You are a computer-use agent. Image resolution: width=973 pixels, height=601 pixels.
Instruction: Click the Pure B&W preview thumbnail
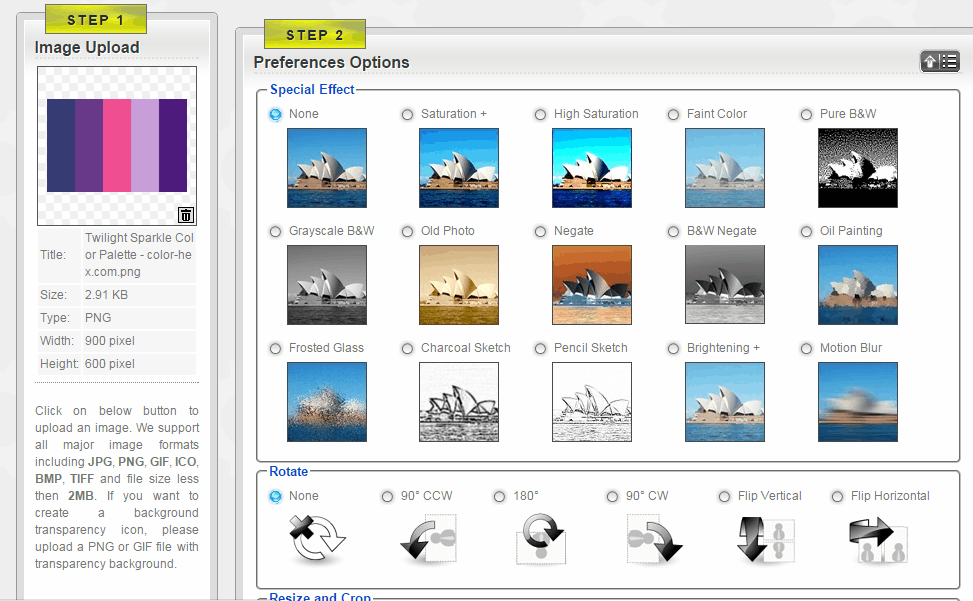[858, 168]
